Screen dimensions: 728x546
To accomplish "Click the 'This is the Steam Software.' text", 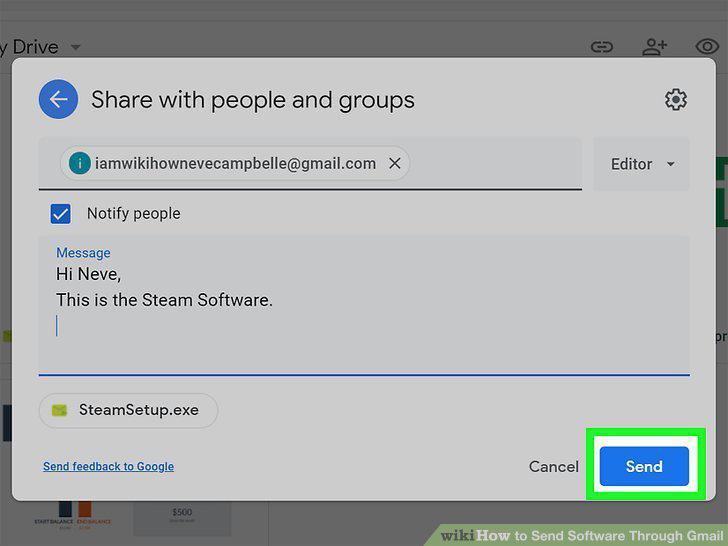I will pyautogui.click(x=164, y=300).
